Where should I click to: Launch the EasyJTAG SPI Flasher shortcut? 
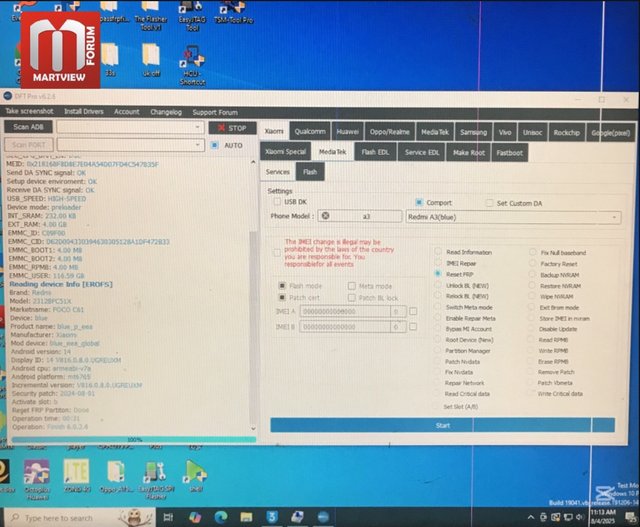pos(156,480)
